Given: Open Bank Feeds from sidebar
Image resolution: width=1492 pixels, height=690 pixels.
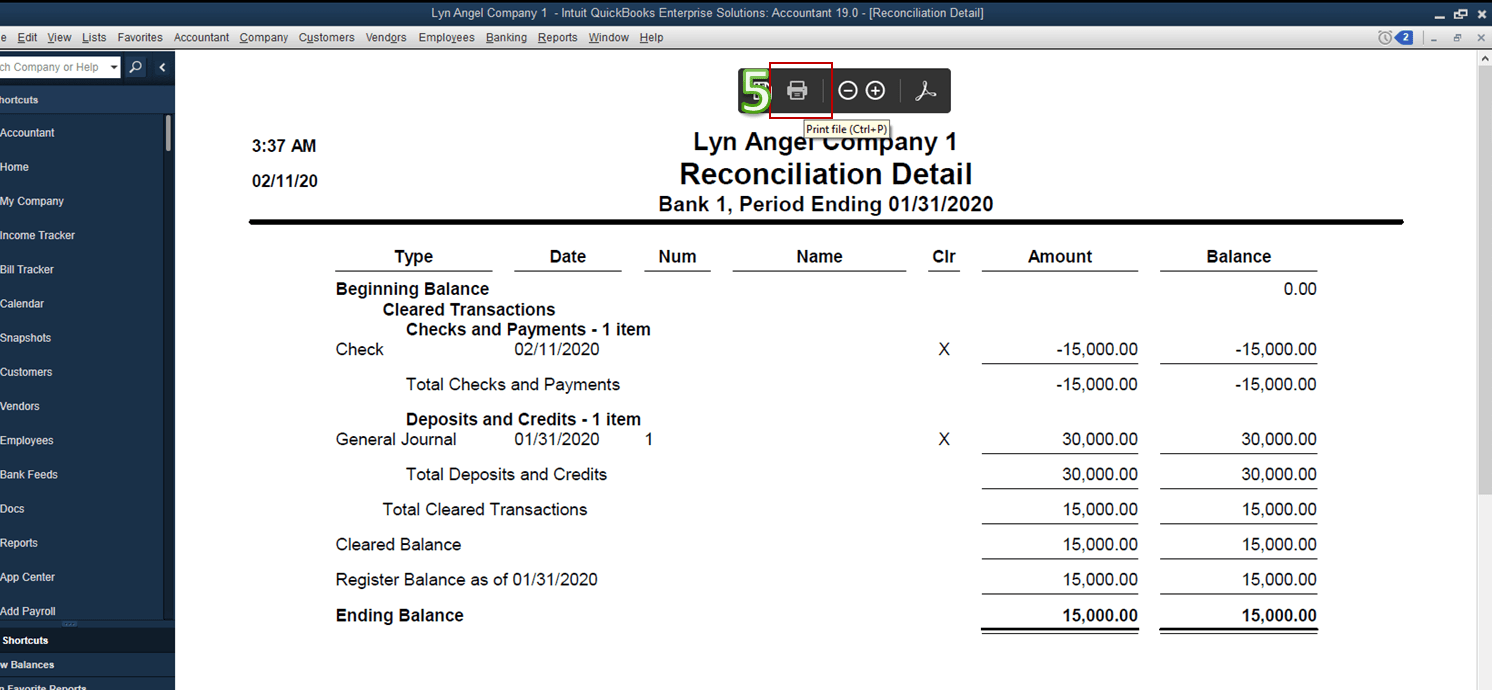Looking at the screenshot, I should pyautogui.click(x=29, y=474).
